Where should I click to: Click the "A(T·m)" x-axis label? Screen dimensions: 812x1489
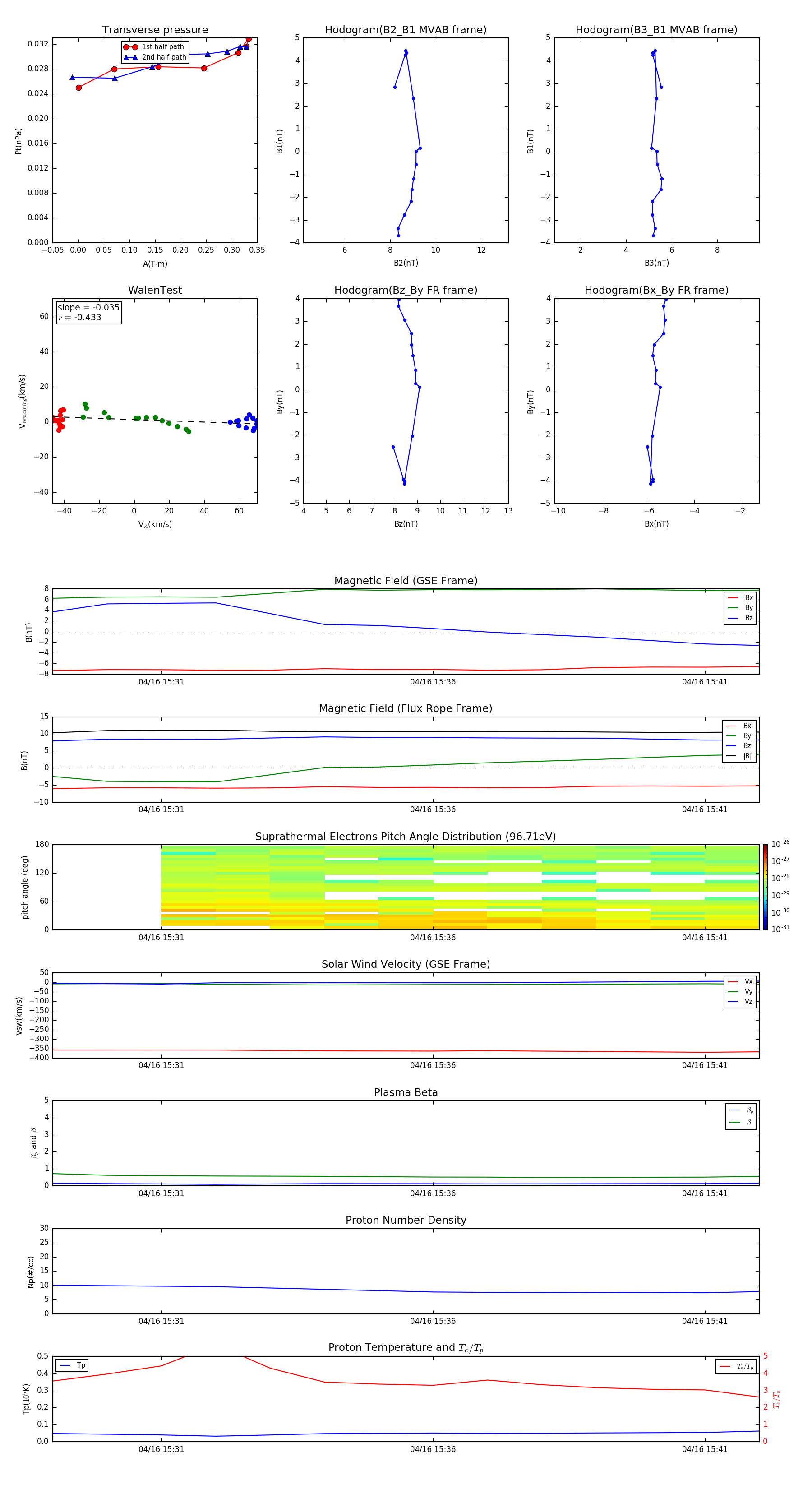155,264
